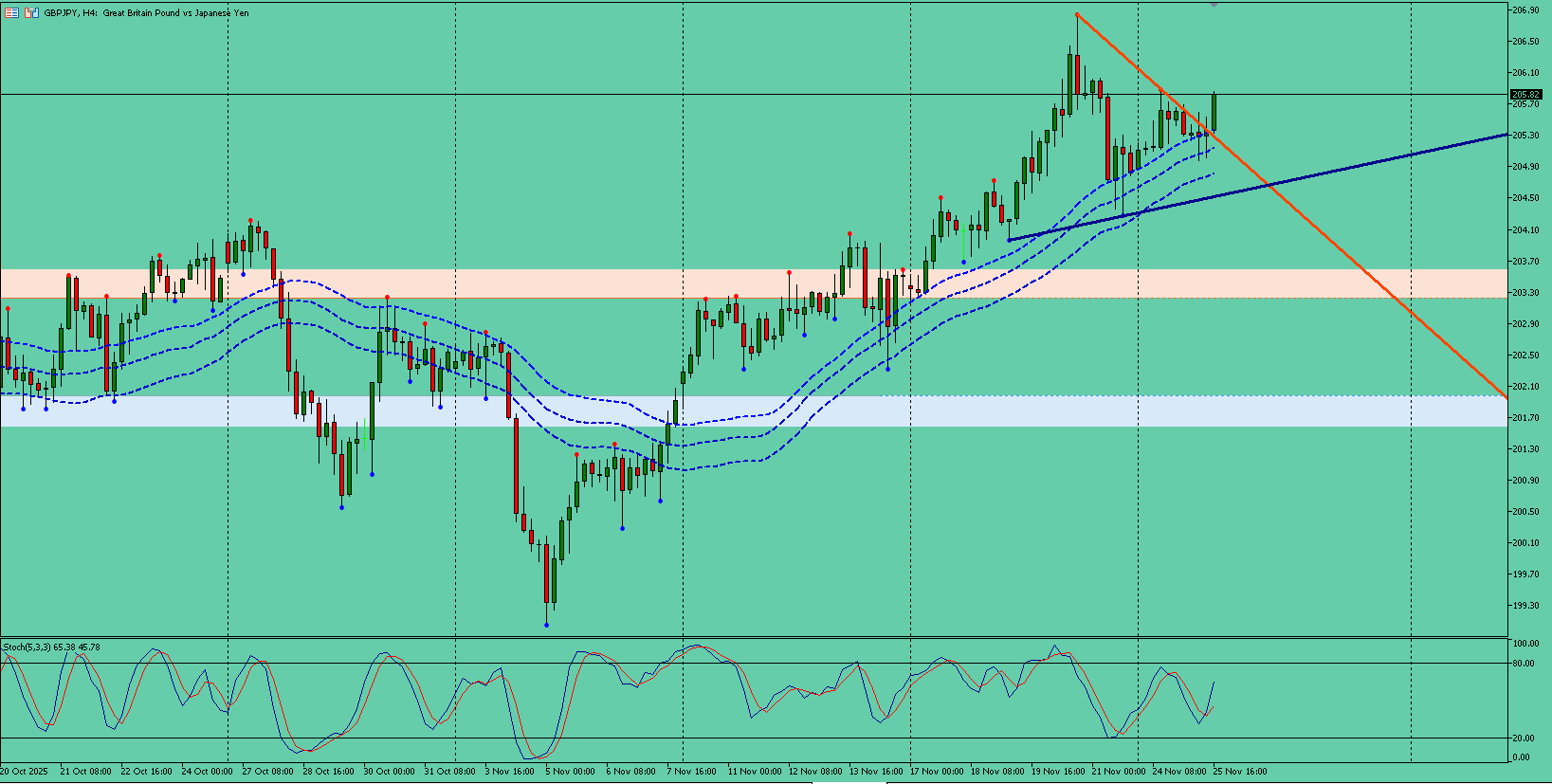Click the blue fractal dot under the lowest candle
Screen dimensions: 1552x784
tap(547, 625)
